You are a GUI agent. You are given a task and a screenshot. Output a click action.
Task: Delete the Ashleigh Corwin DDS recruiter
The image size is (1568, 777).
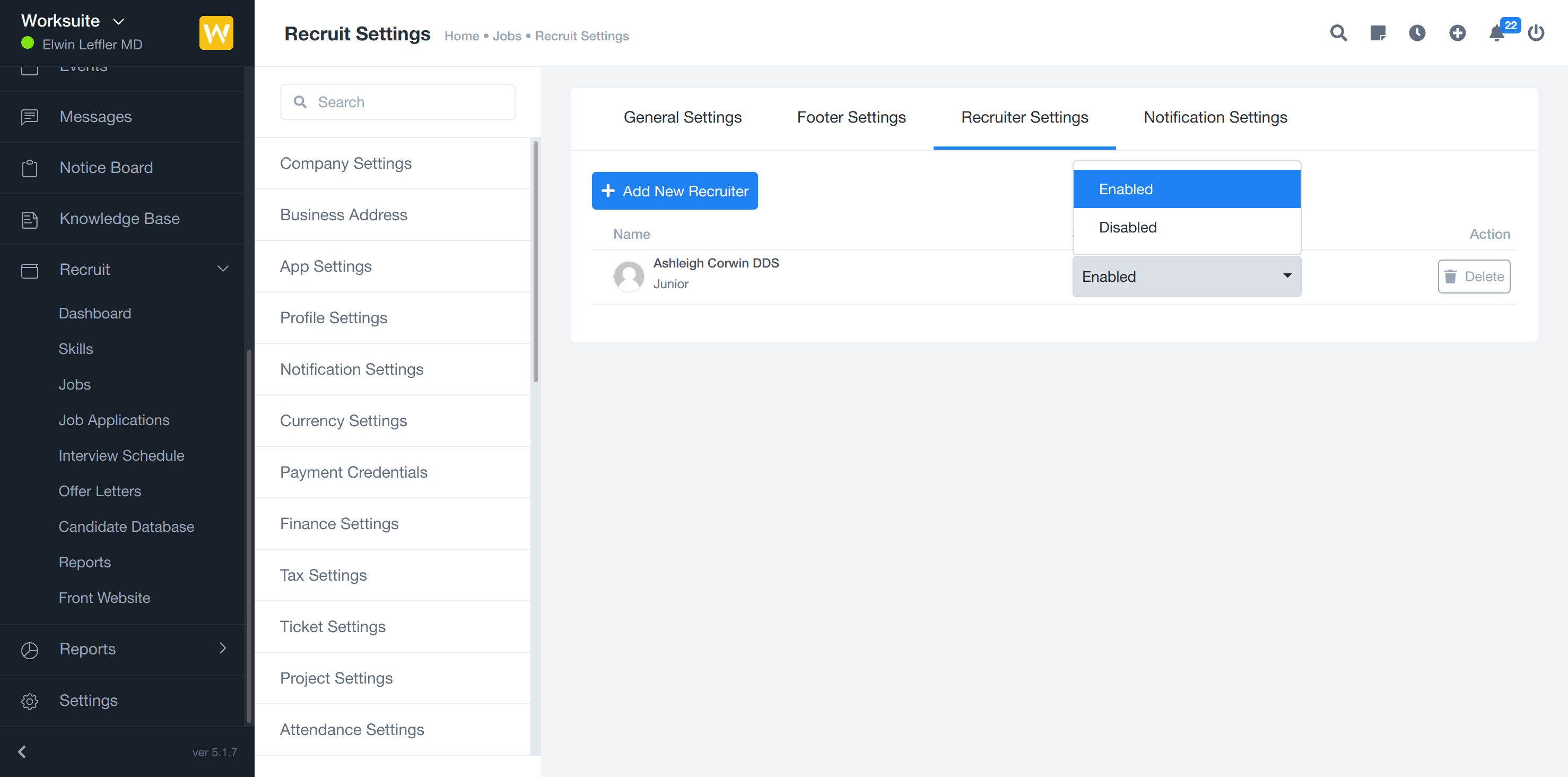pos(1473,277)
